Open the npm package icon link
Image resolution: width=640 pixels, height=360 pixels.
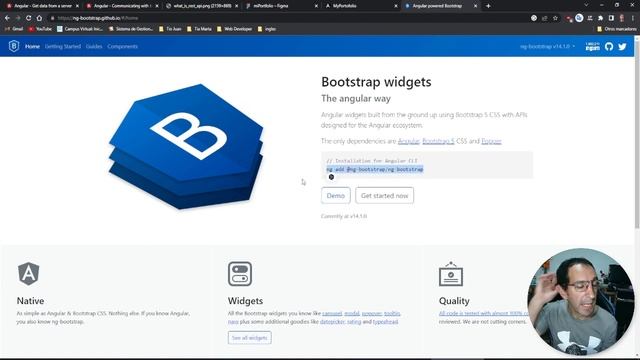tap(592, 47)
